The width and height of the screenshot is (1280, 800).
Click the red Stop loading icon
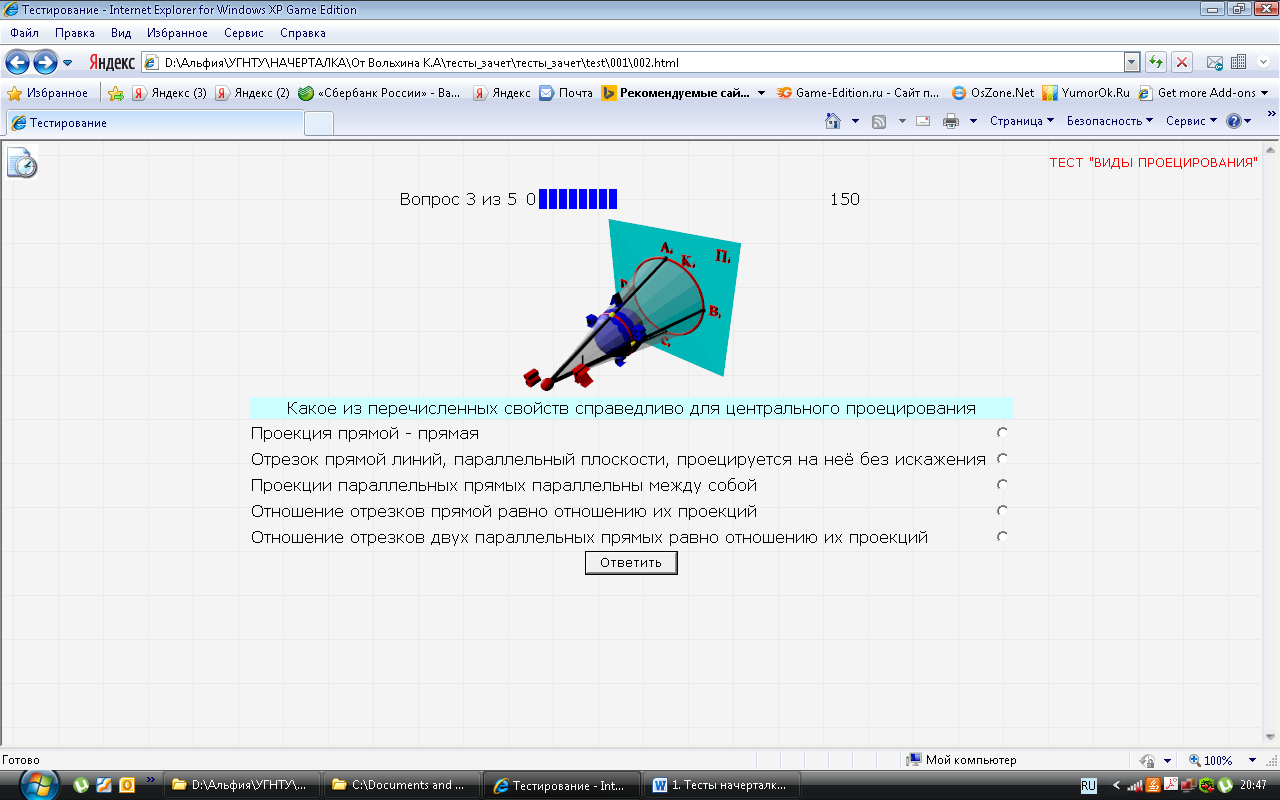pos(1182,62)
